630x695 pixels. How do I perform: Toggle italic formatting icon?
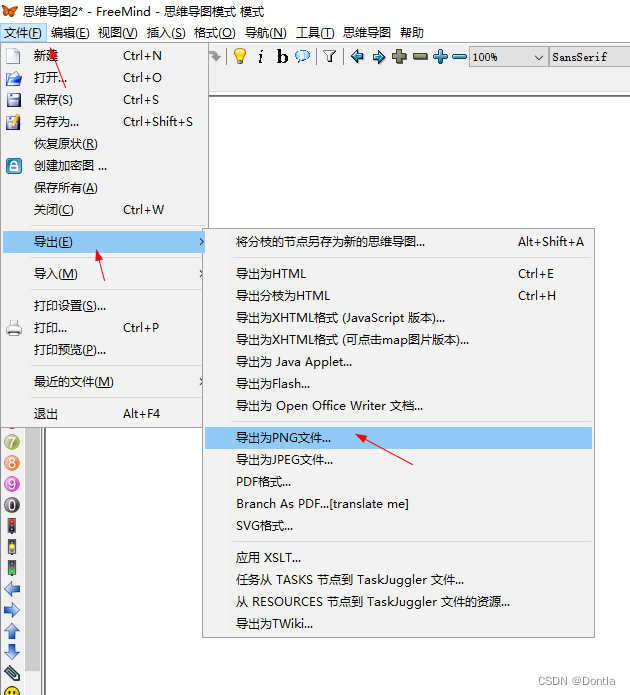click(261, 57)
